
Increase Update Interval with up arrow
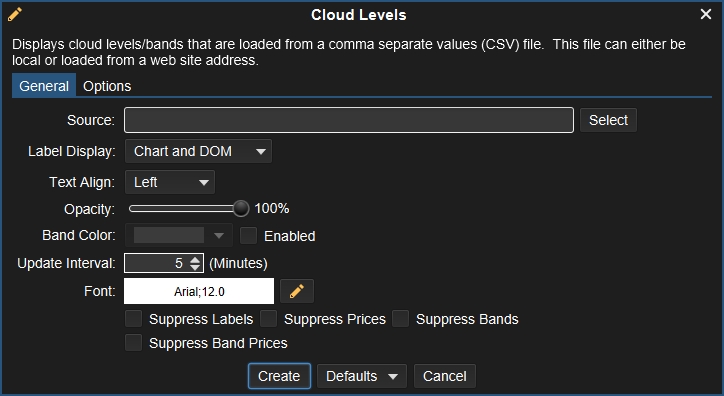pyautogui.click(x=195, y=259)
